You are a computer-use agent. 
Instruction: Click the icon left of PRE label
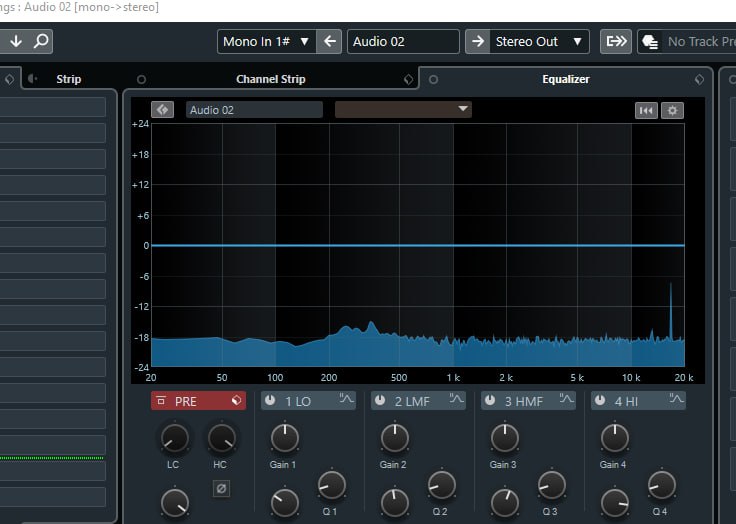(x=161, y=401)
